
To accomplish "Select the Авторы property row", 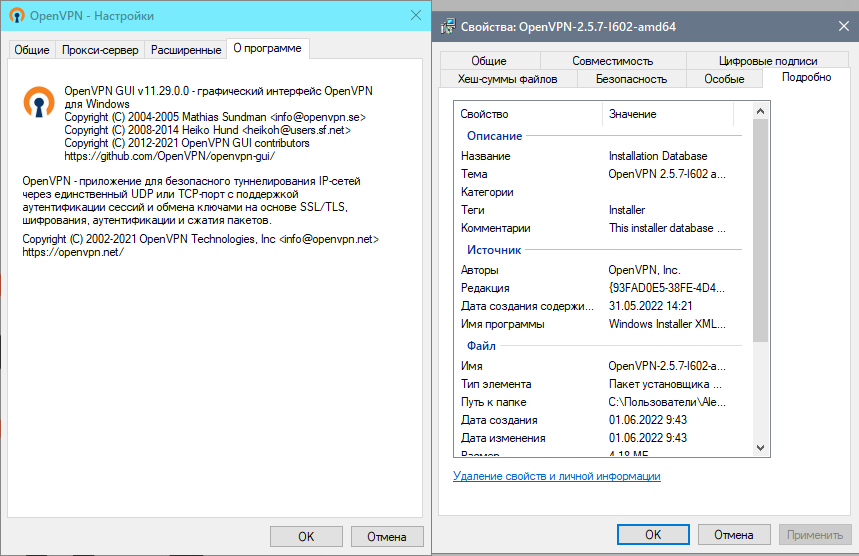I will click(x=601, y=270).
